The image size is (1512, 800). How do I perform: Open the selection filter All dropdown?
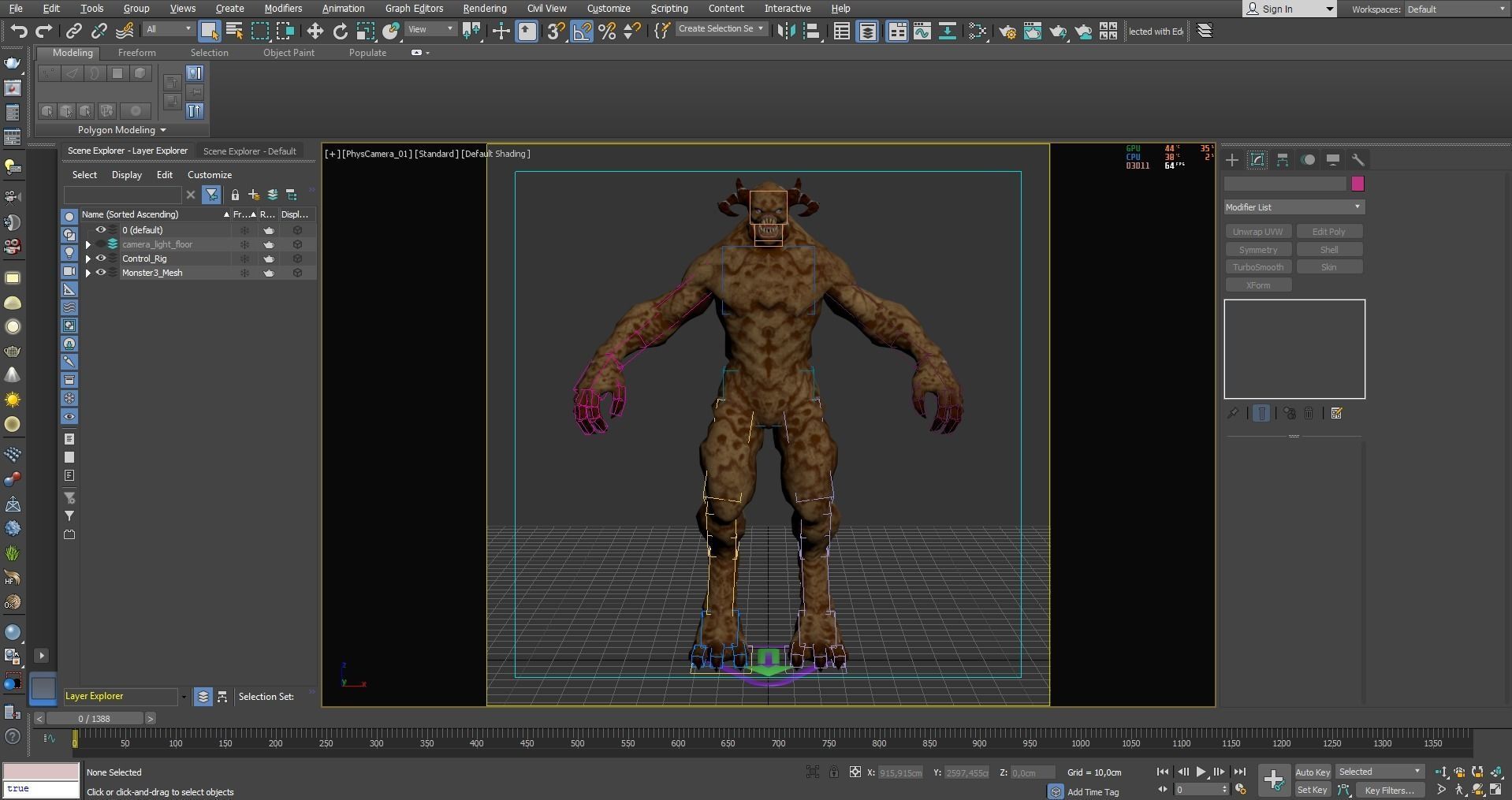click(168, 29)
